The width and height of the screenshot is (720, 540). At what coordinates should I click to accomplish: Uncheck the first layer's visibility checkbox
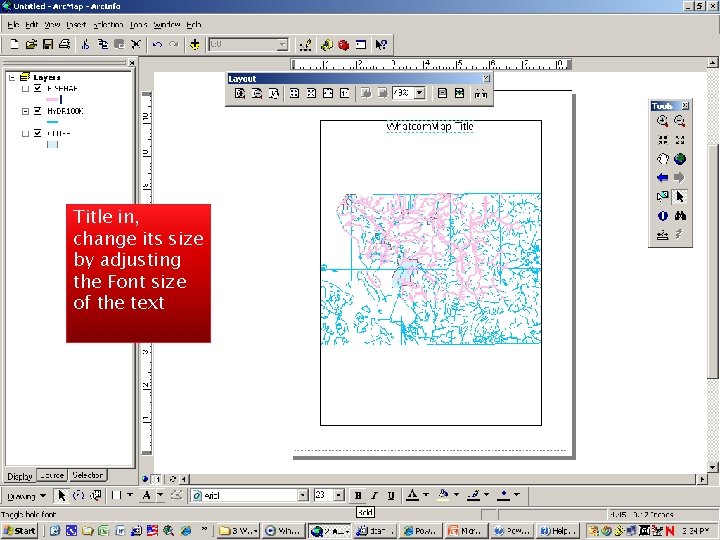[38, 88]
